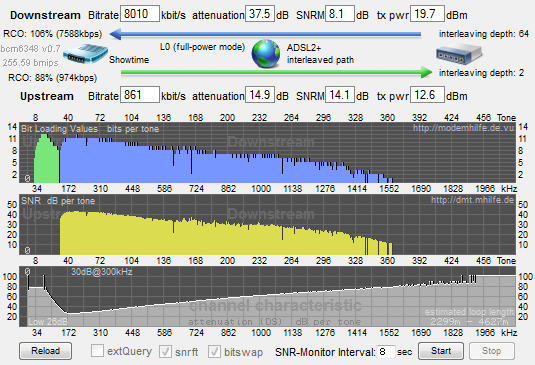Screen dimensions: 535x365
Task: Click the 'RCO: 106% (7588kbps)' text
Action: click(53, 34)
